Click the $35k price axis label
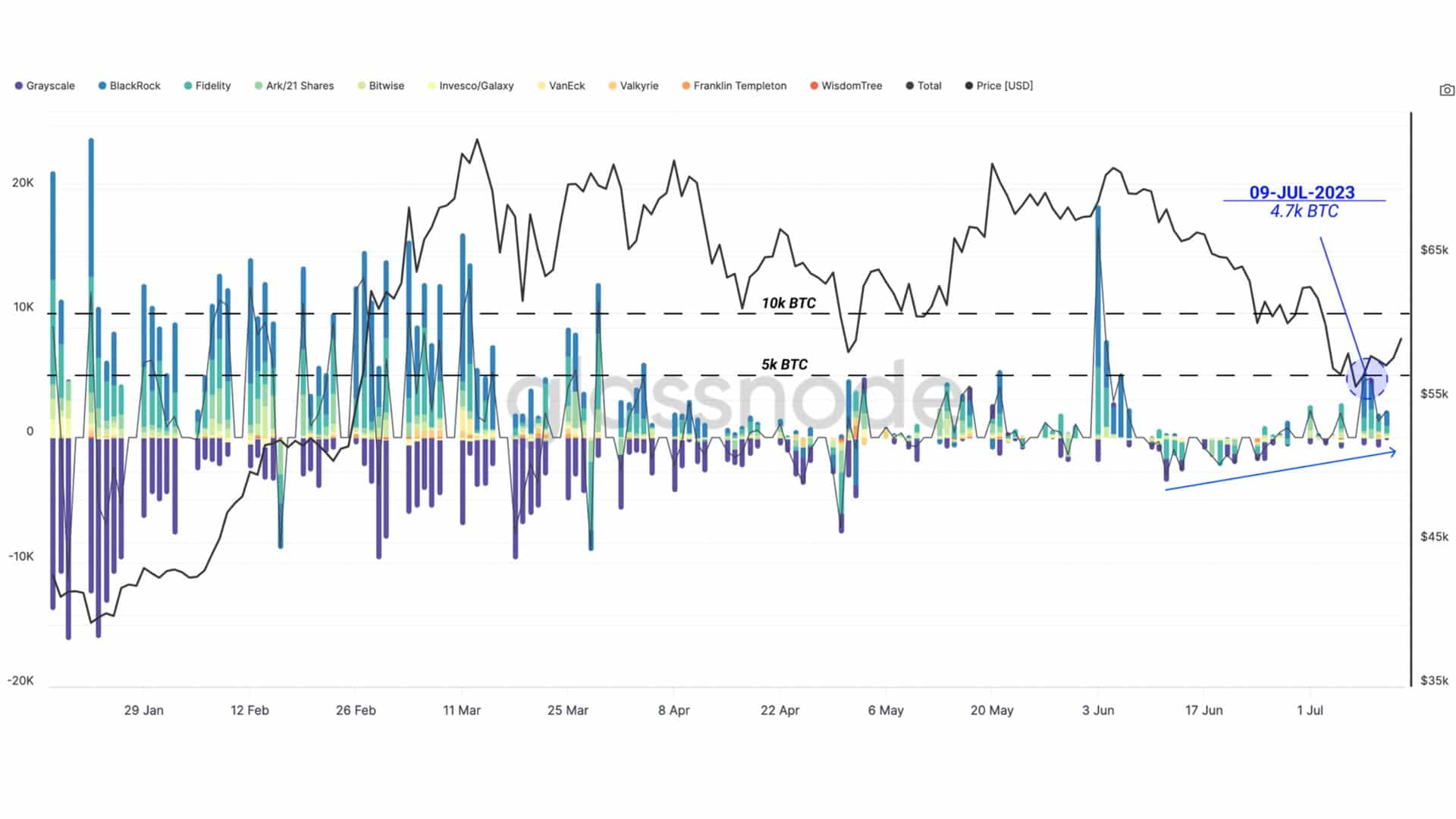This screenshot has width=1456, height=819. click(1434, 681)
